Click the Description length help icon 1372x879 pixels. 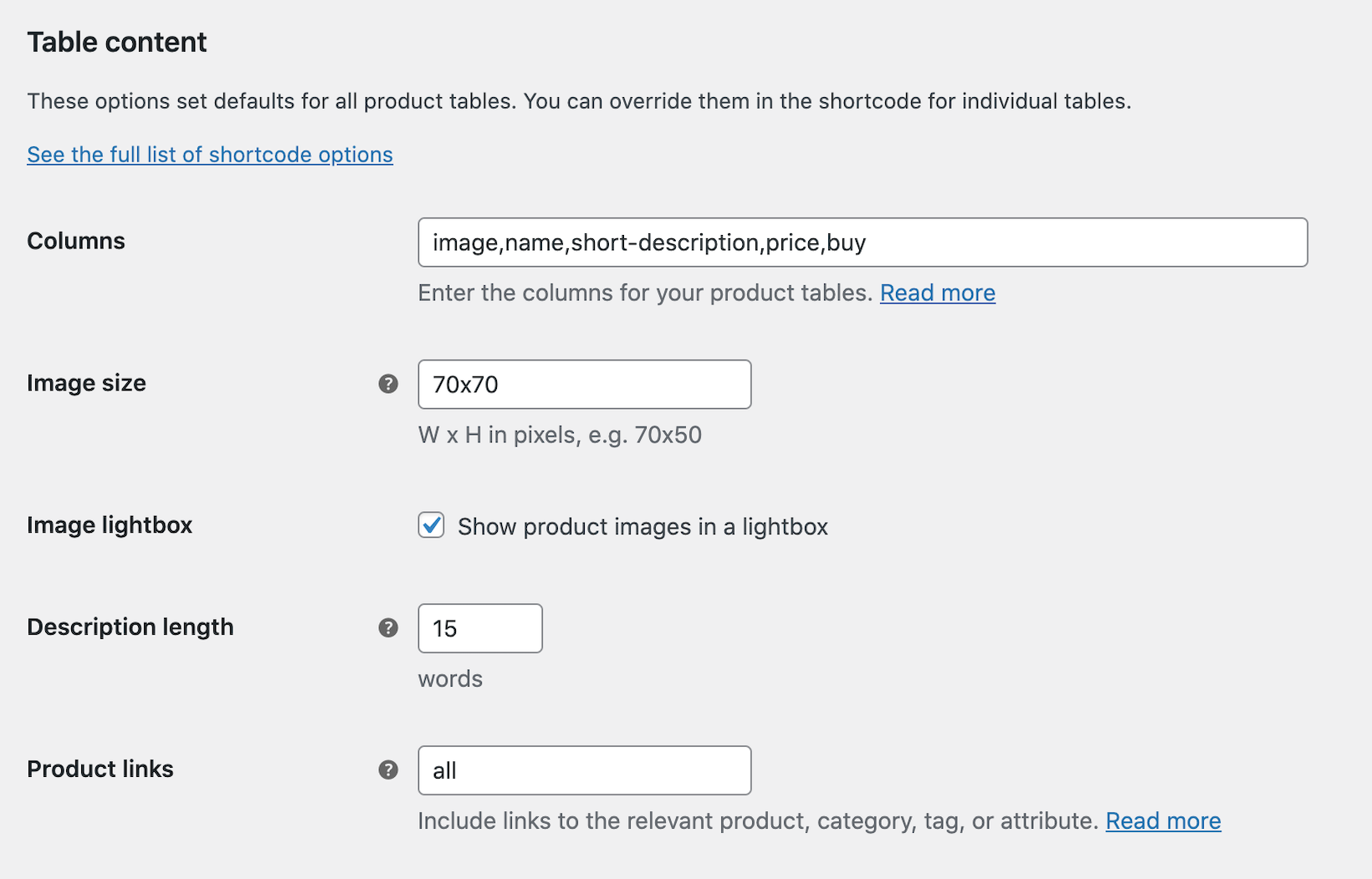[388, 627]
